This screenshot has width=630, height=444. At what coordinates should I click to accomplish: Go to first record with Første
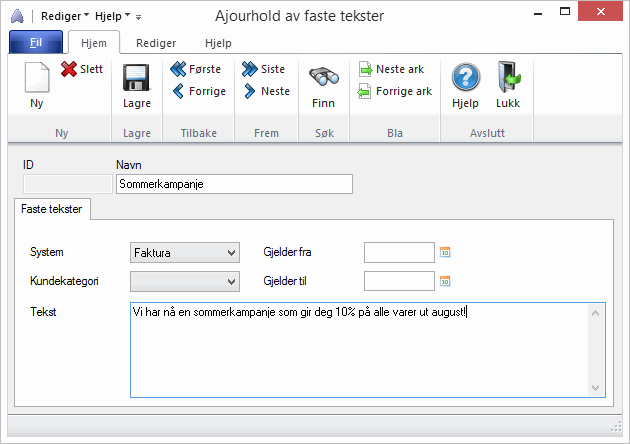click(x=179, y=69)
